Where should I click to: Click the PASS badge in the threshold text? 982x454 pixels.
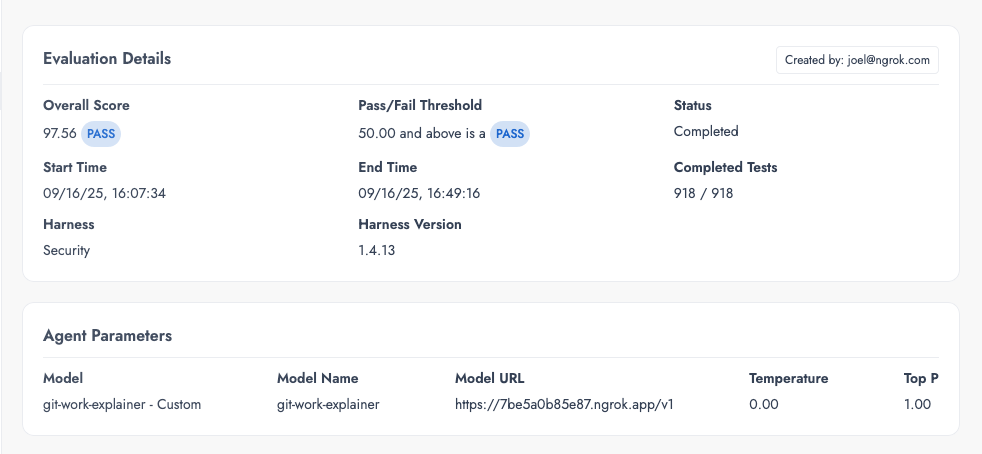[x=510, y=134]
